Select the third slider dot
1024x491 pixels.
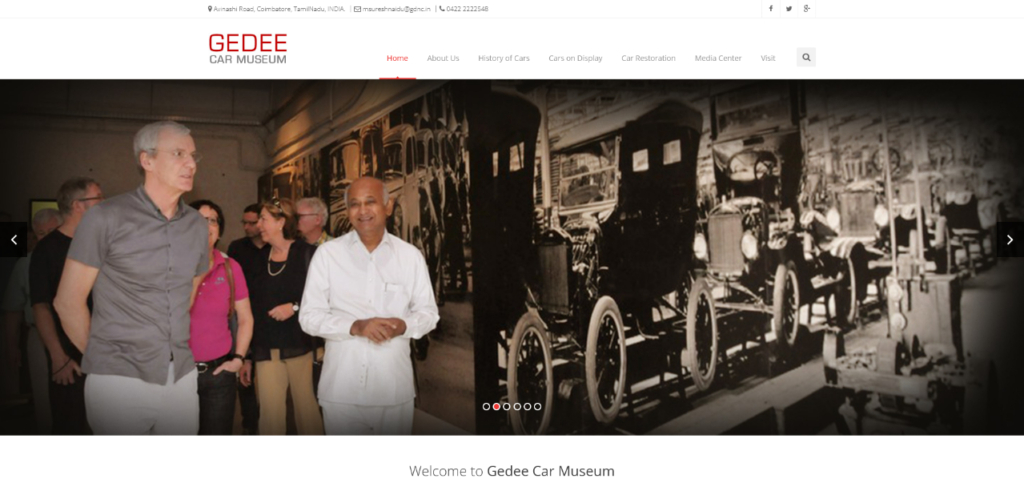507,406
